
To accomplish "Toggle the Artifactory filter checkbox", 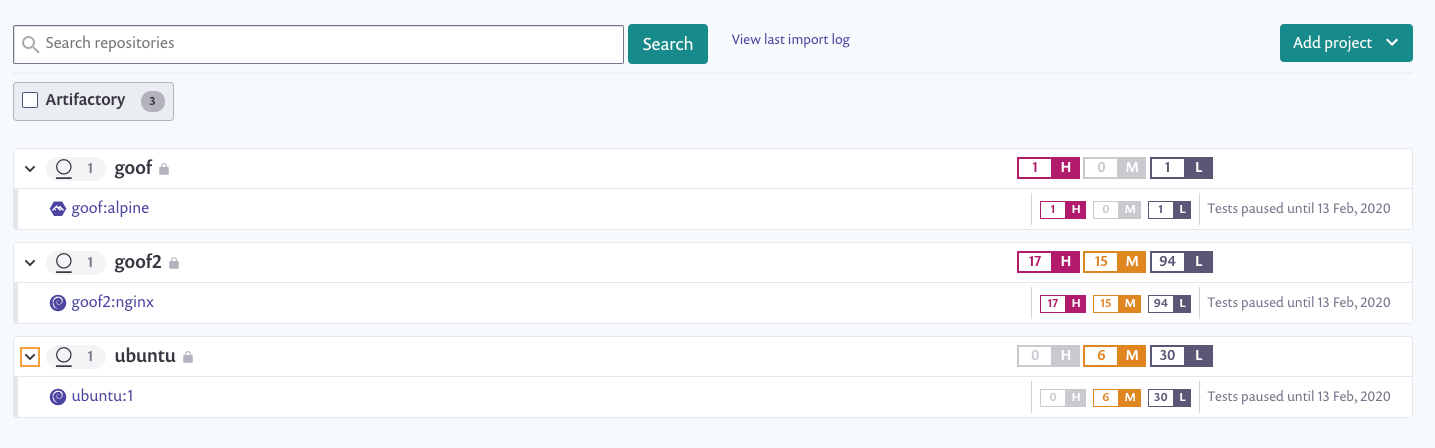I will (x=30, y=100).
